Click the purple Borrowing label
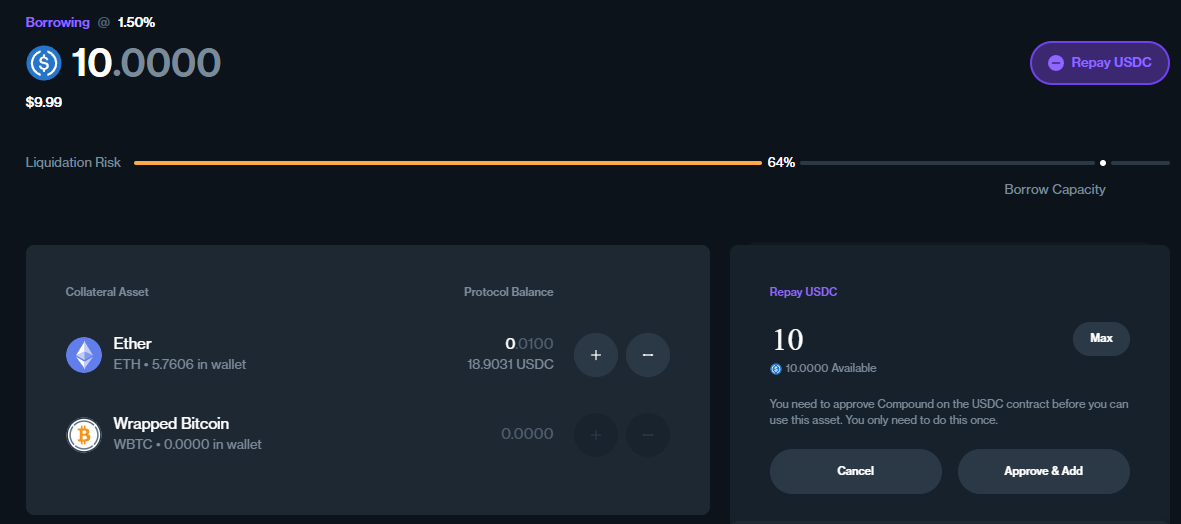 coord(57,22)
